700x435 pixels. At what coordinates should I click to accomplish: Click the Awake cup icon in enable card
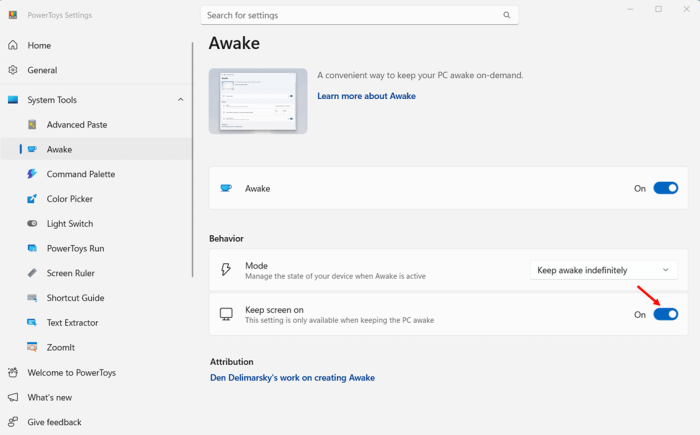click(x=226, y=188)
